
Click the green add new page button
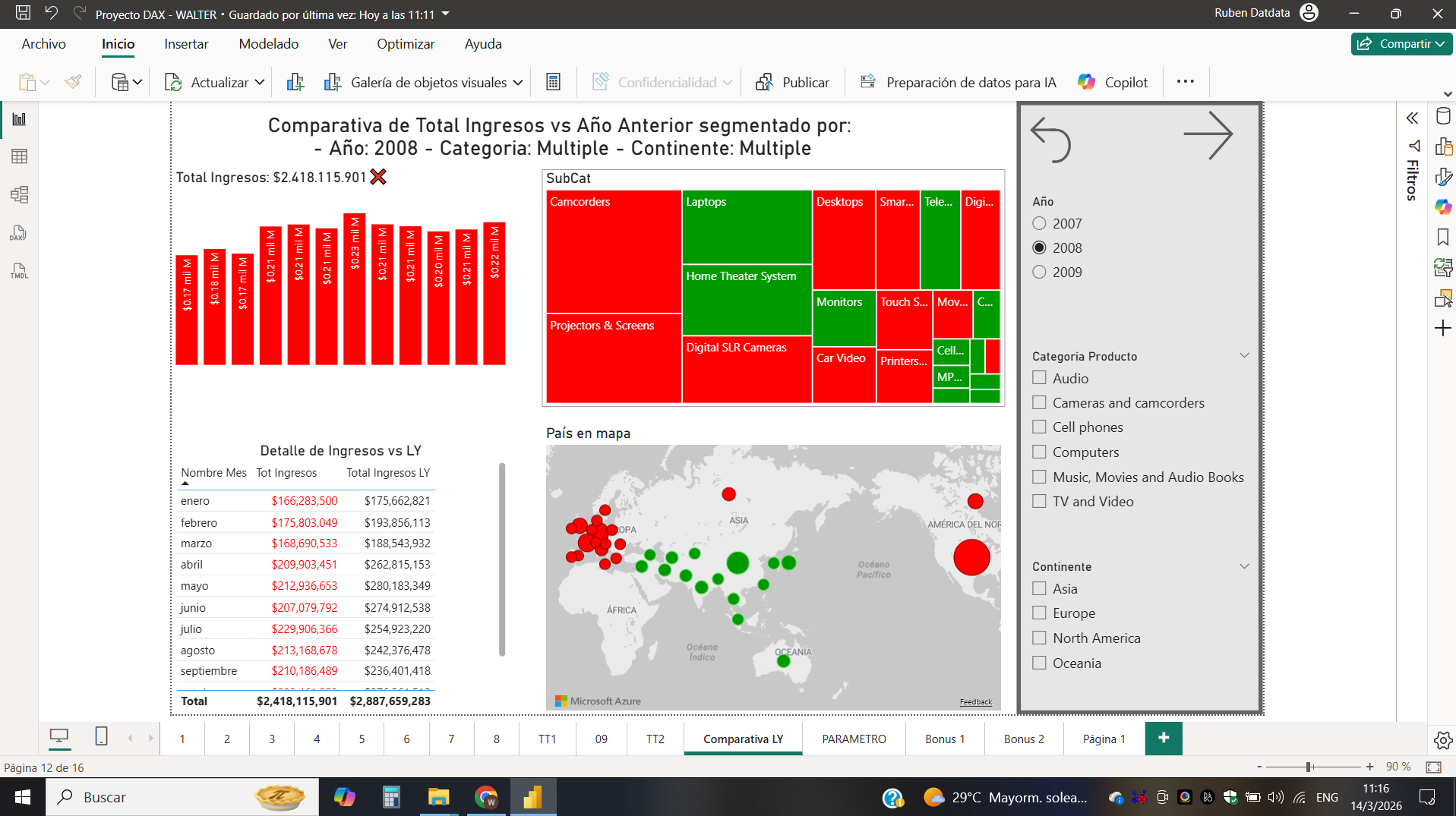1163,738
